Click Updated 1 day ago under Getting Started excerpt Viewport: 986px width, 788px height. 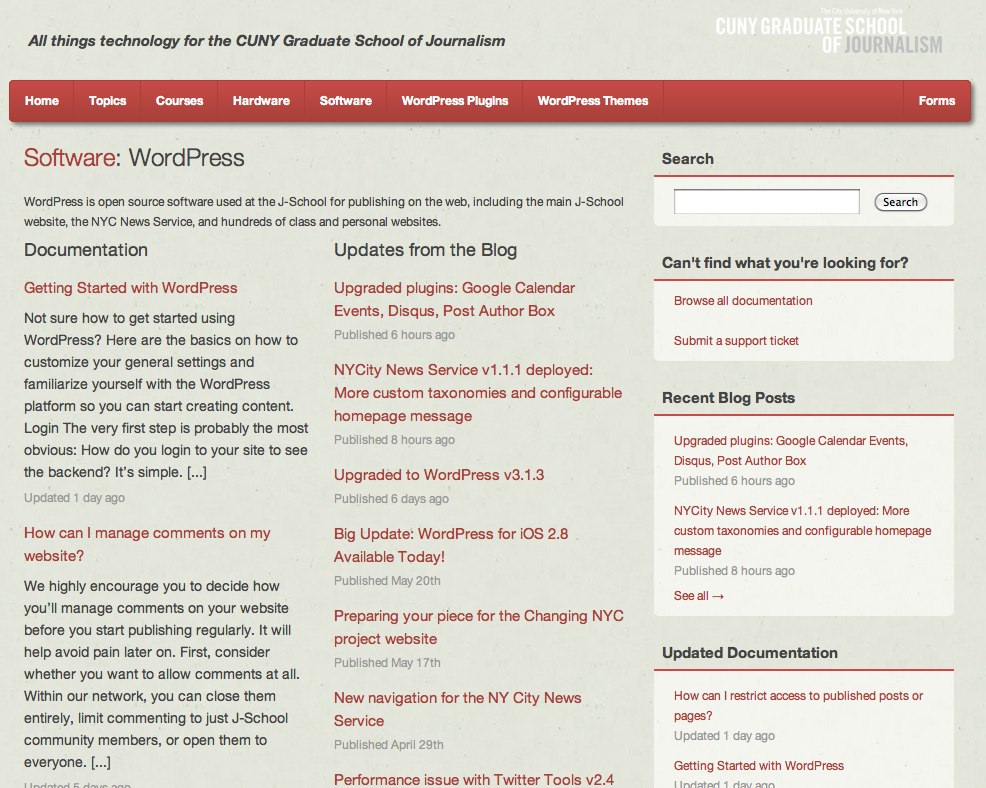[74, 497]
